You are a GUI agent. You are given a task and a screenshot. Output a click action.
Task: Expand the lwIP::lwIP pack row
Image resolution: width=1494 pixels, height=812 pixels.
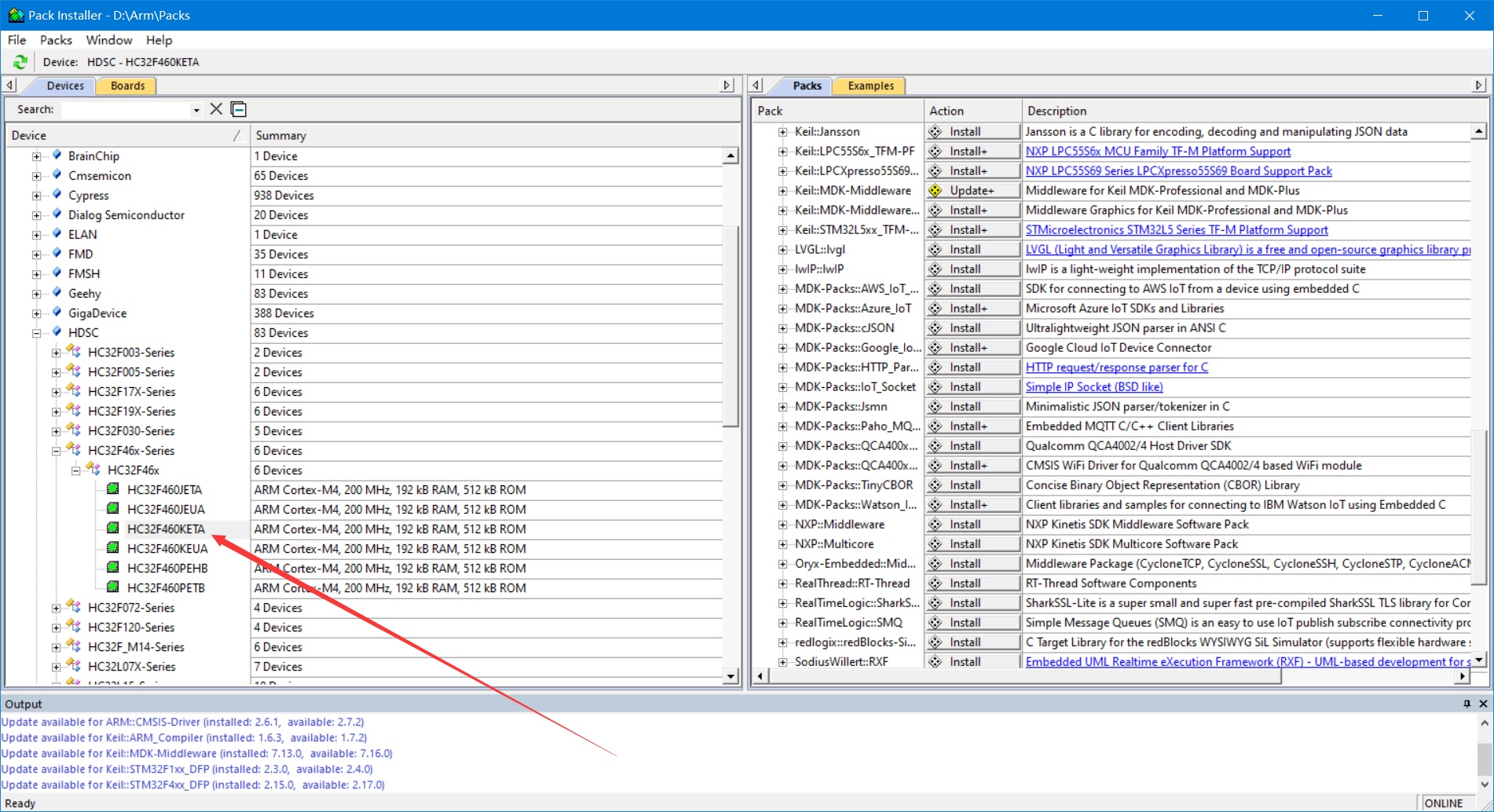coord(783,269)
